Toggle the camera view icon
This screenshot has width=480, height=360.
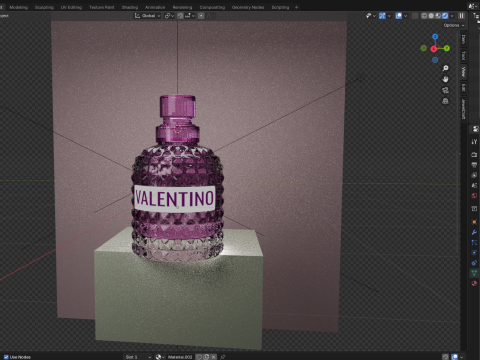[x=445, y=90]
